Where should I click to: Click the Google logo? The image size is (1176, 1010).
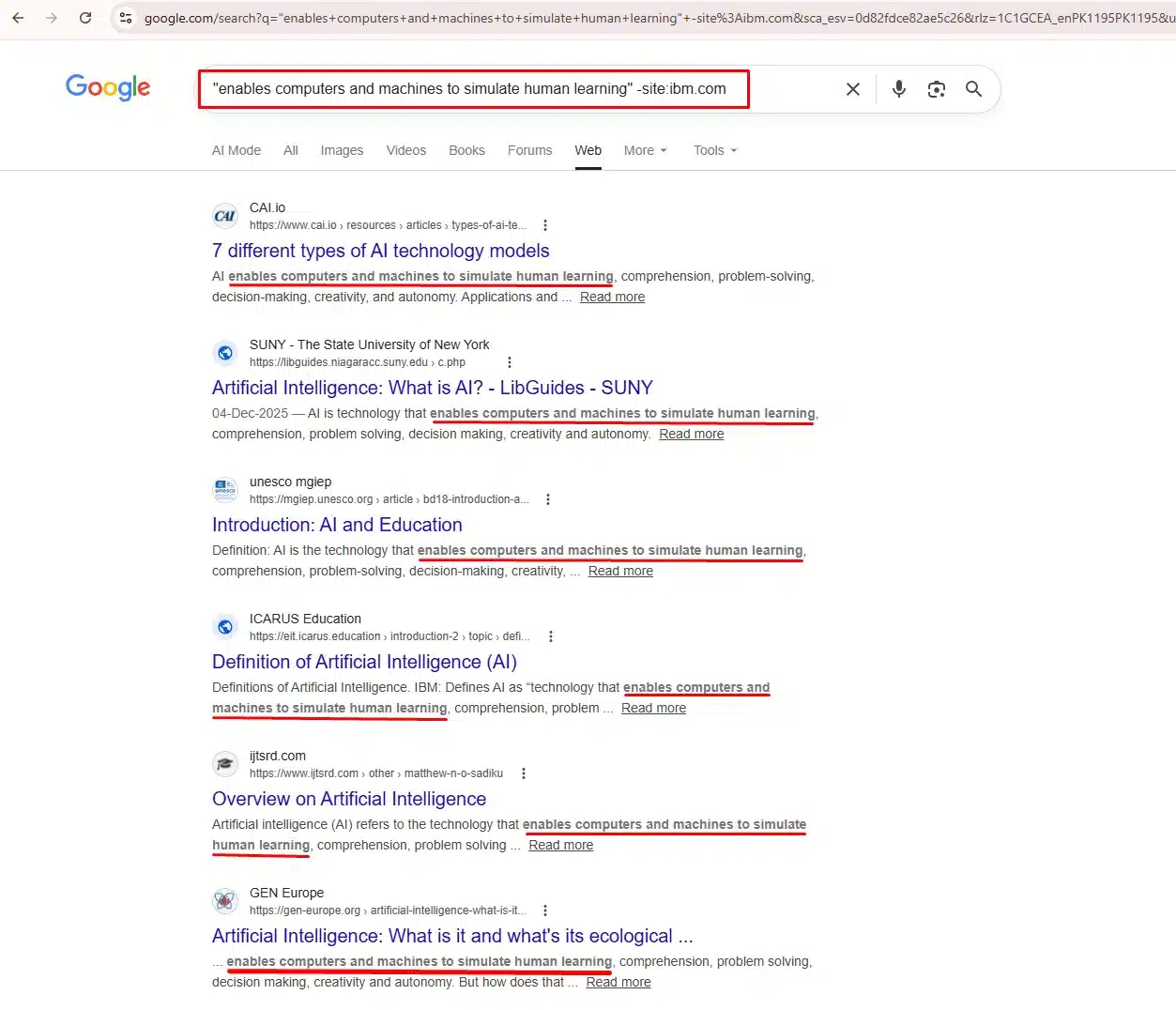108,87
